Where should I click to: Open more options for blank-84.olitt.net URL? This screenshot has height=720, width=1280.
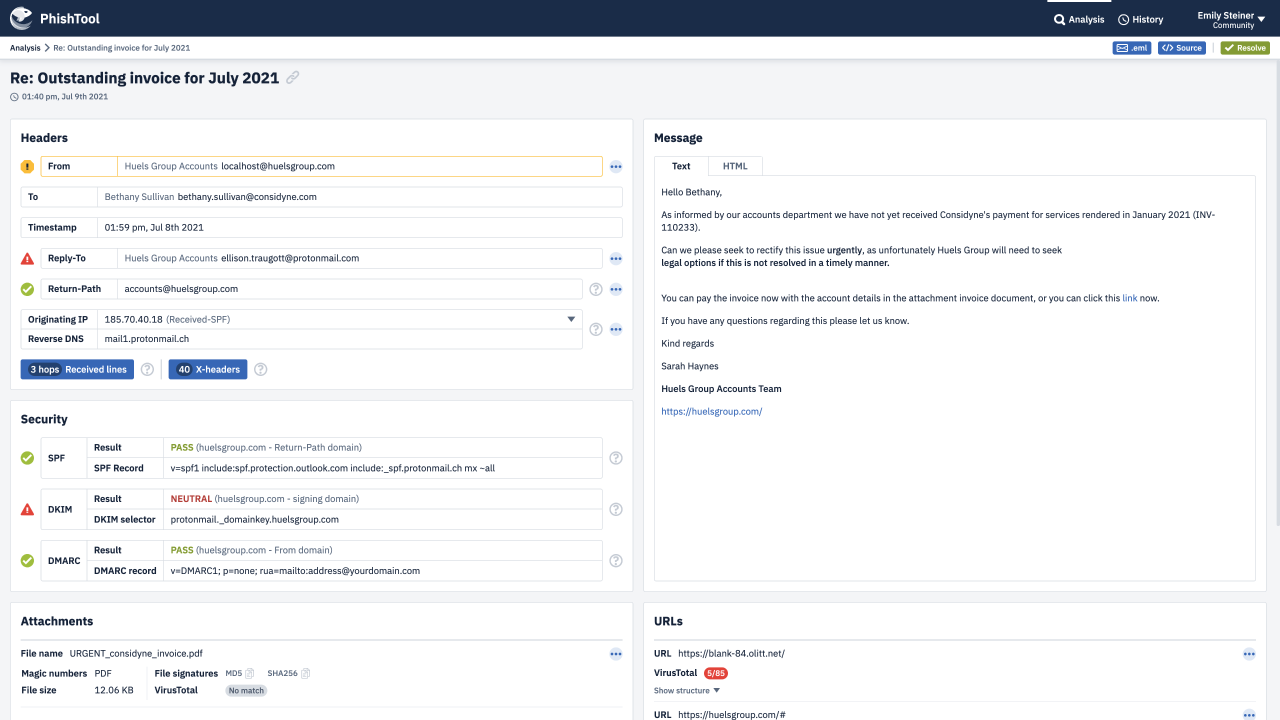[1249, 654]
